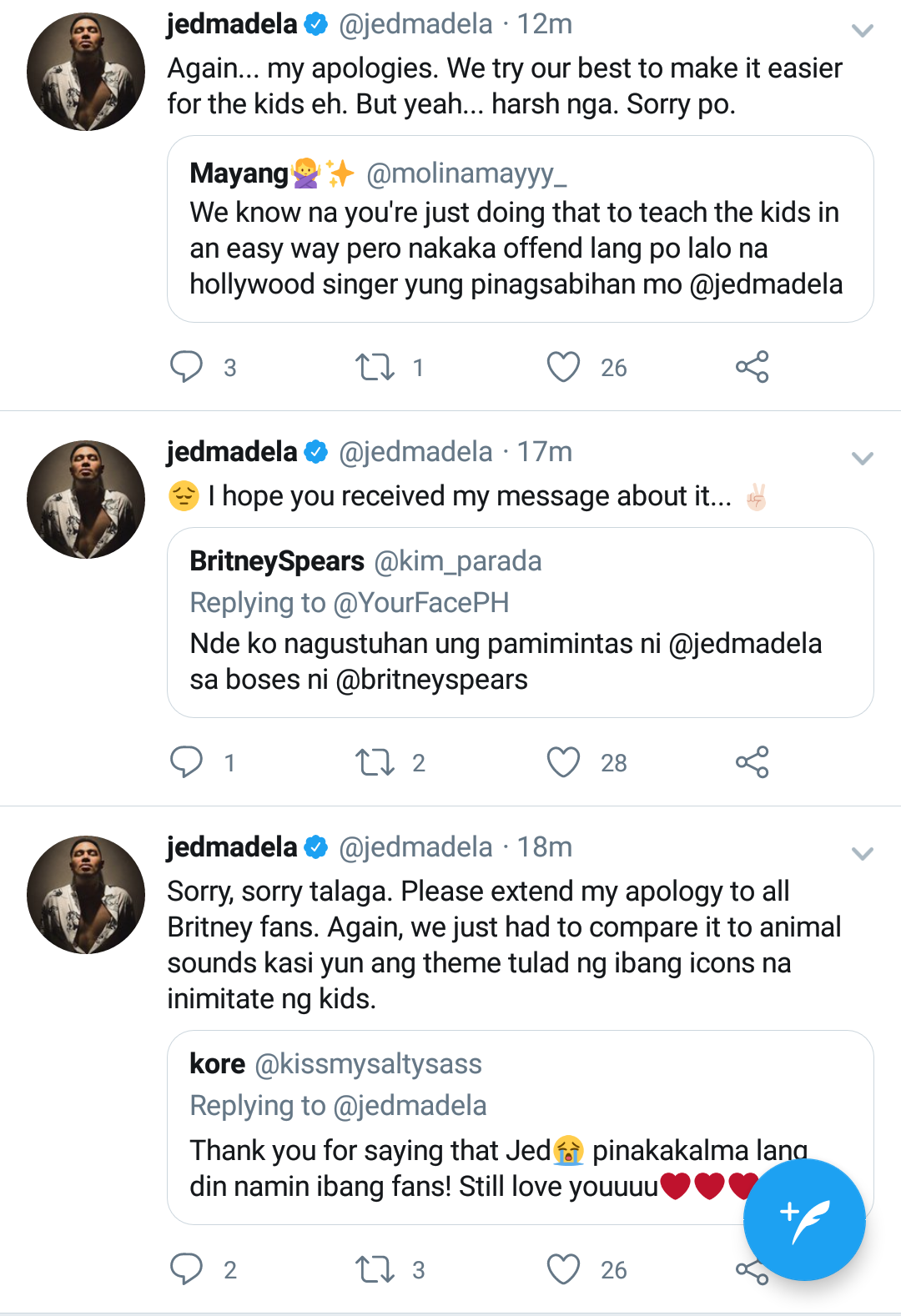Viewport: 901px width, 1316px height.
Task: Retweet the 12m apology tweet
Action: (x=375, y=367)
